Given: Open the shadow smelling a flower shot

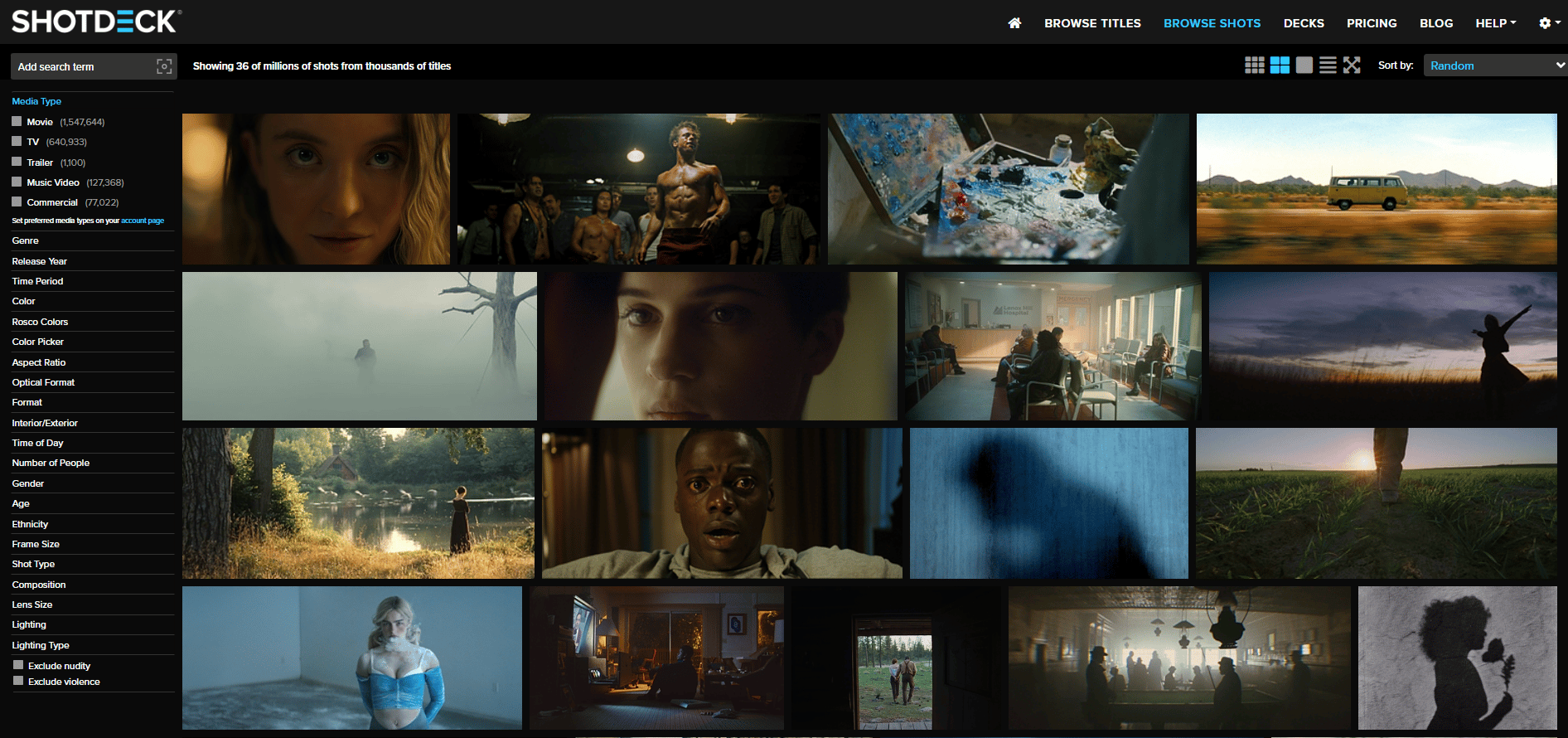Looking at the screenshot, I should pyautogui.click(x=1458, y=658).
